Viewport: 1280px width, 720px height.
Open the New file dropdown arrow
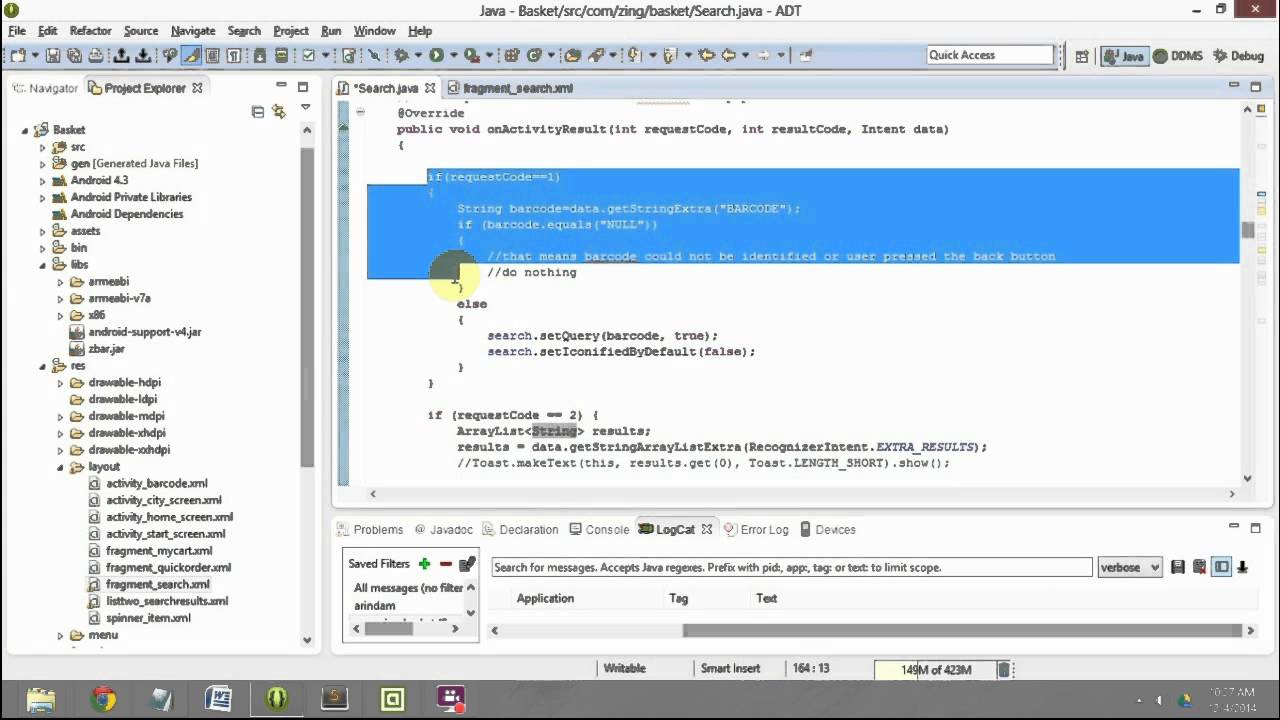(35, 56)
